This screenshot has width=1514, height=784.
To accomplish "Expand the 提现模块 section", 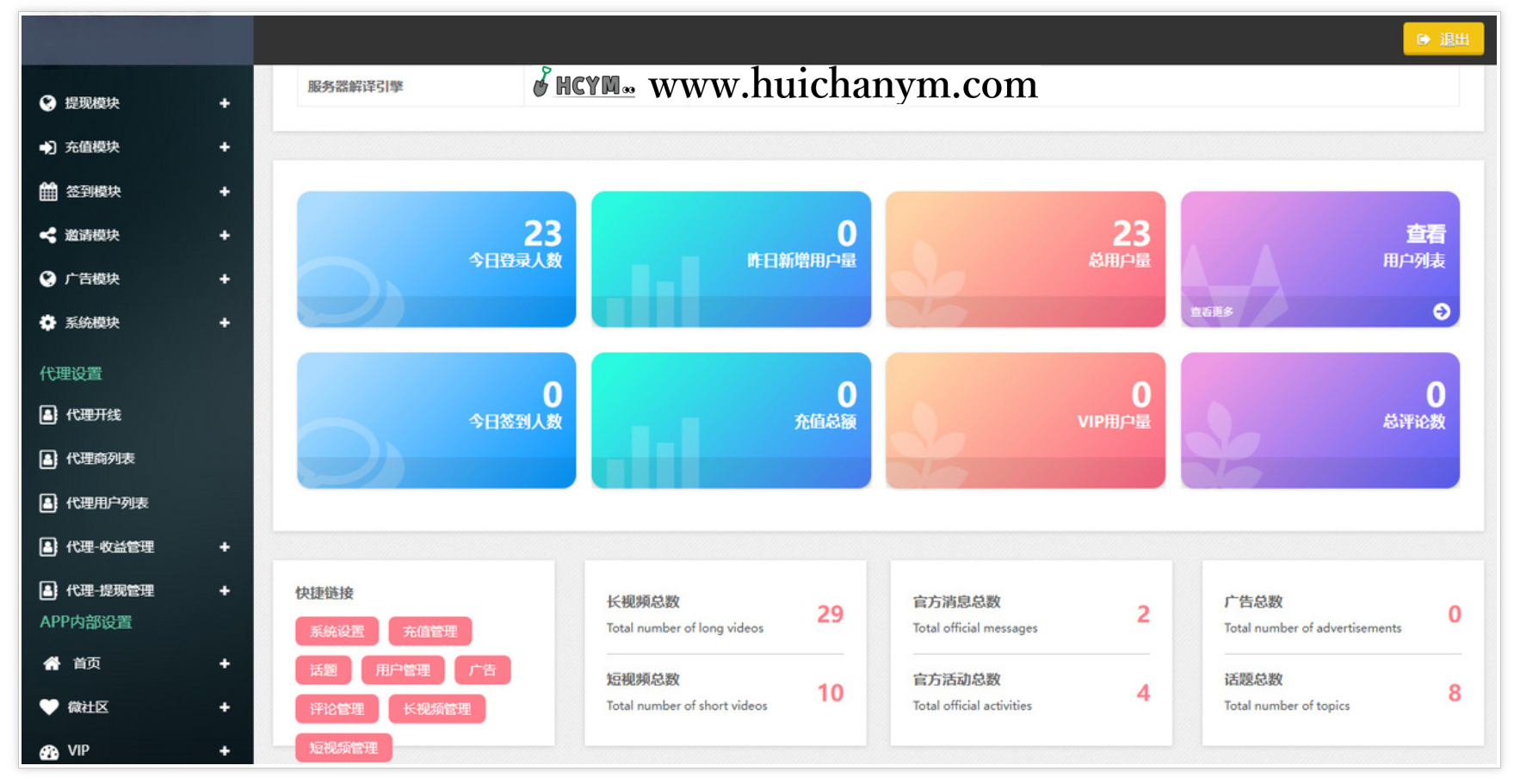I will click(225, 103).
